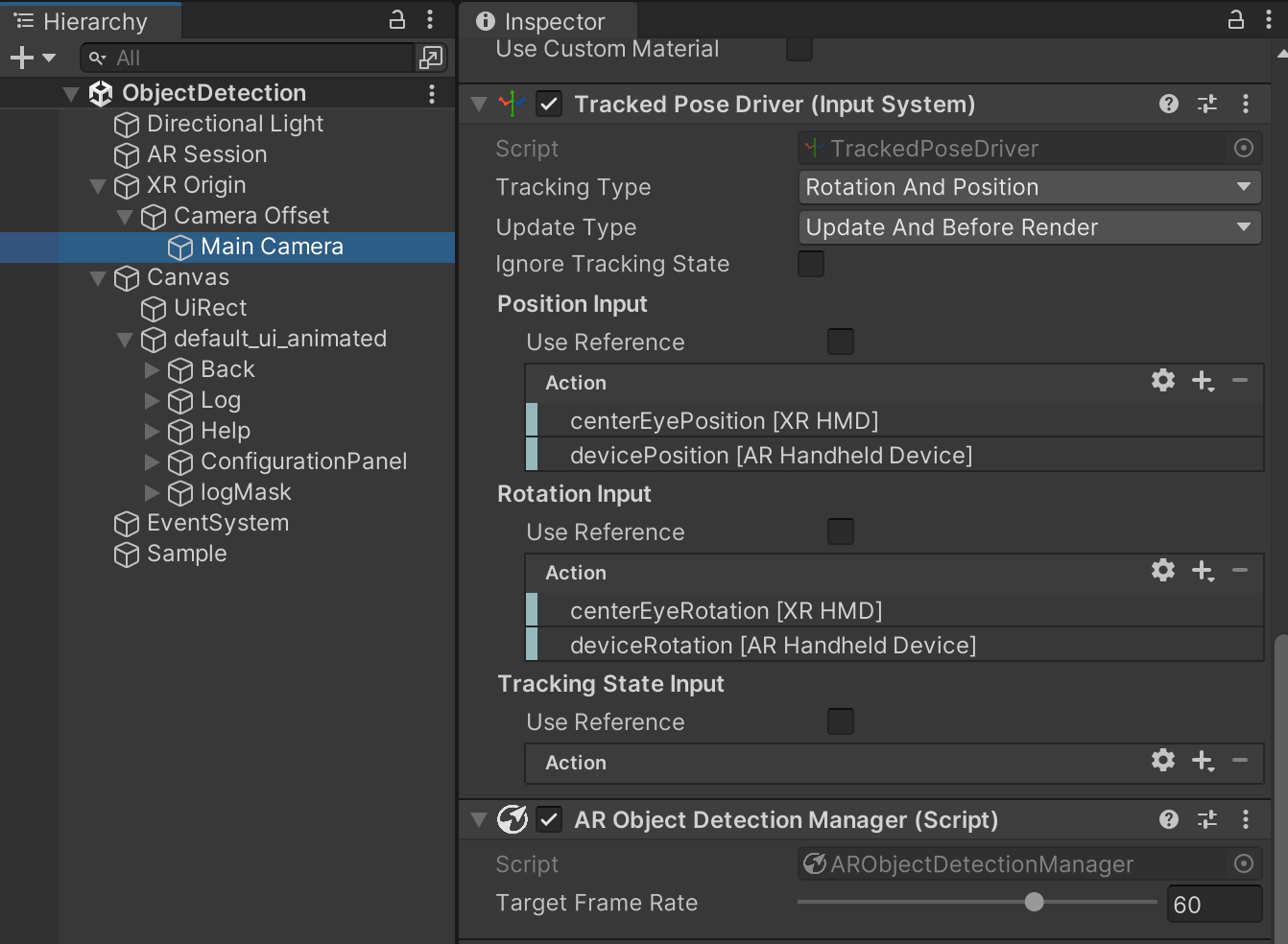1288x944 pixels.
Task: Open Position Input action gear settings
Action: (x=1163, y=381)
